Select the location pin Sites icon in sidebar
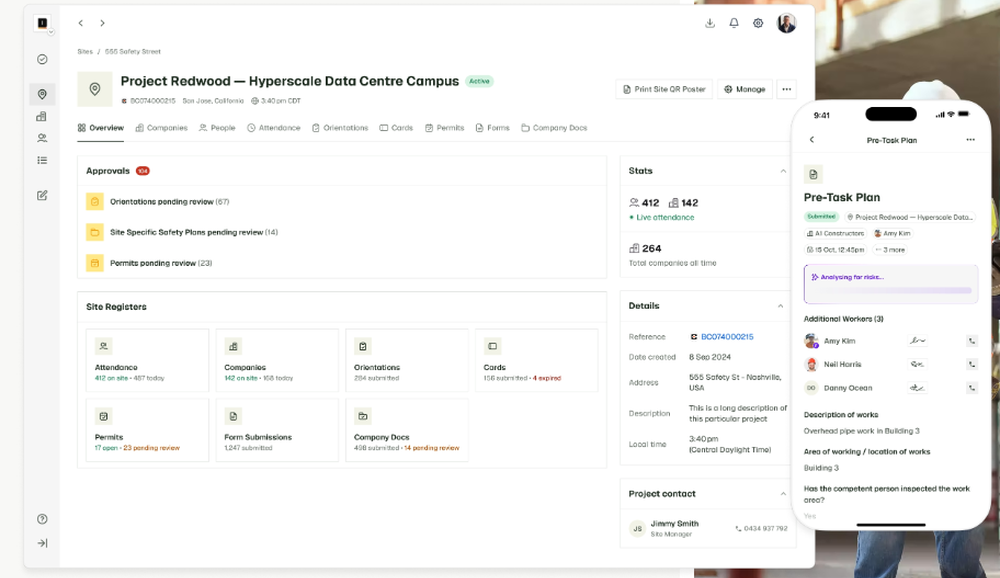The width and height of the screenshot is (1000, 578). click(42, 94)
